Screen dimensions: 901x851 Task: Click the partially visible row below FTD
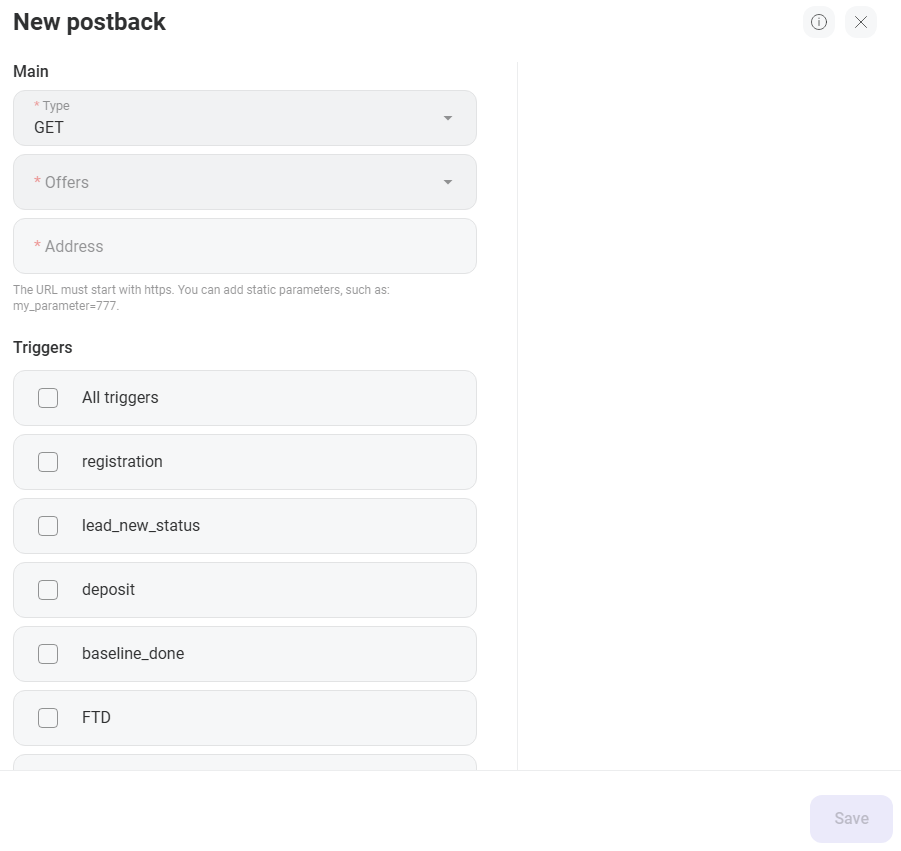244,762
